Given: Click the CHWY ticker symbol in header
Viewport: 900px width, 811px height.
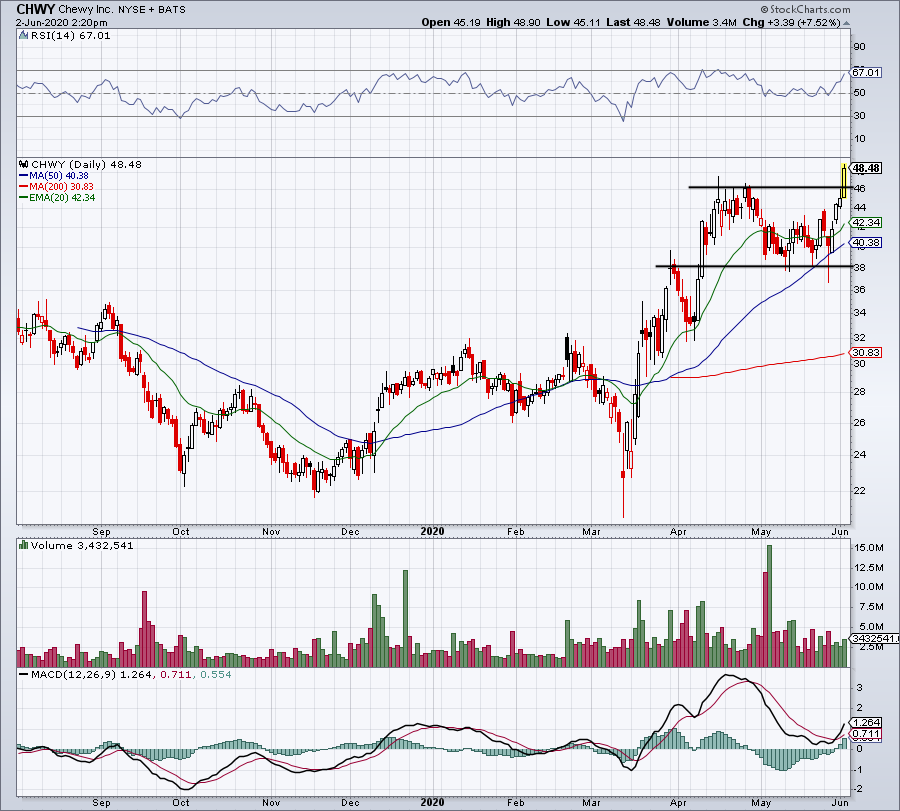Looking at the screenshot, I should (36, 9).
